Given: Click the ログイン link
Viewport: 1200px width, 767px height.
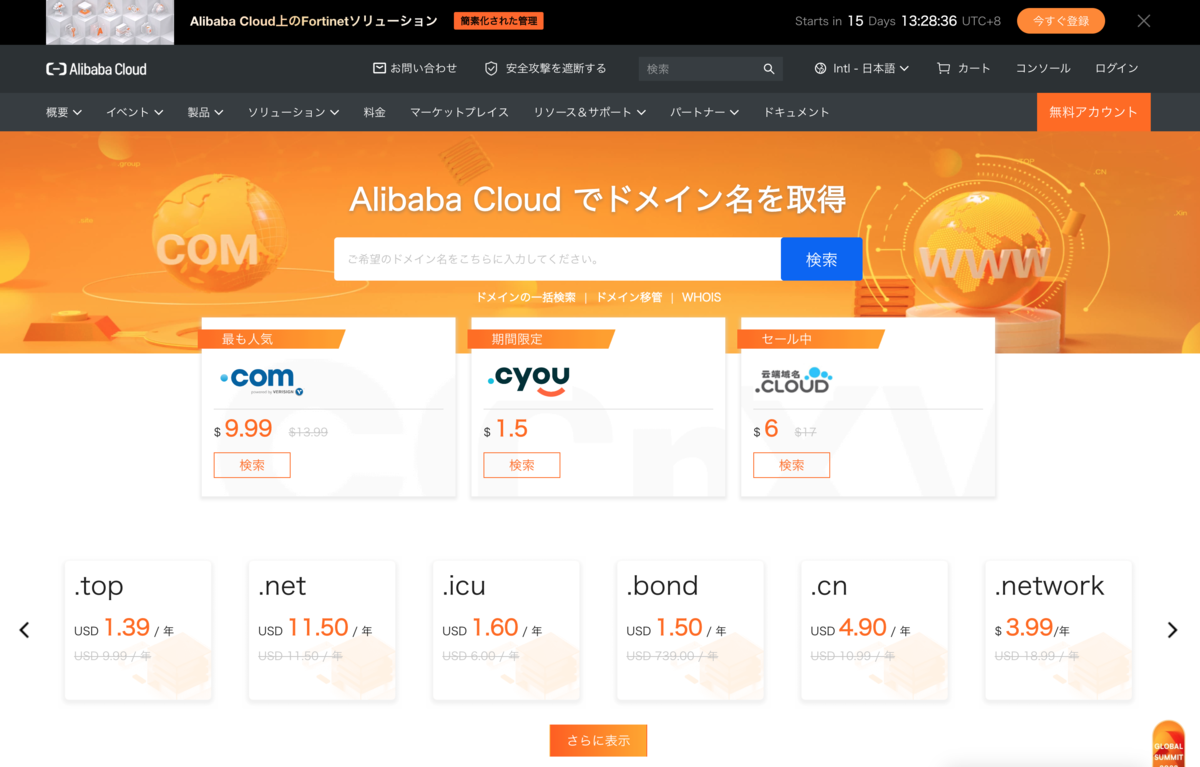Looking at the screenshot, I should (1117, 69).
